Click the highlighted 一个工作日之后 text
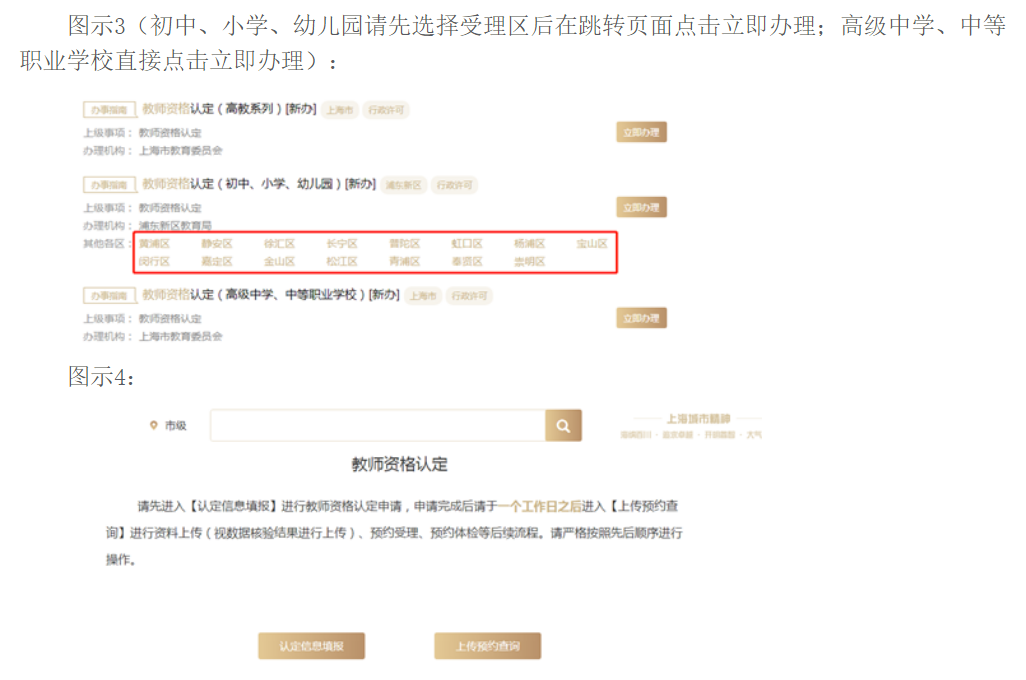Viewport: 1026px width, 680px height. [540, 506]
